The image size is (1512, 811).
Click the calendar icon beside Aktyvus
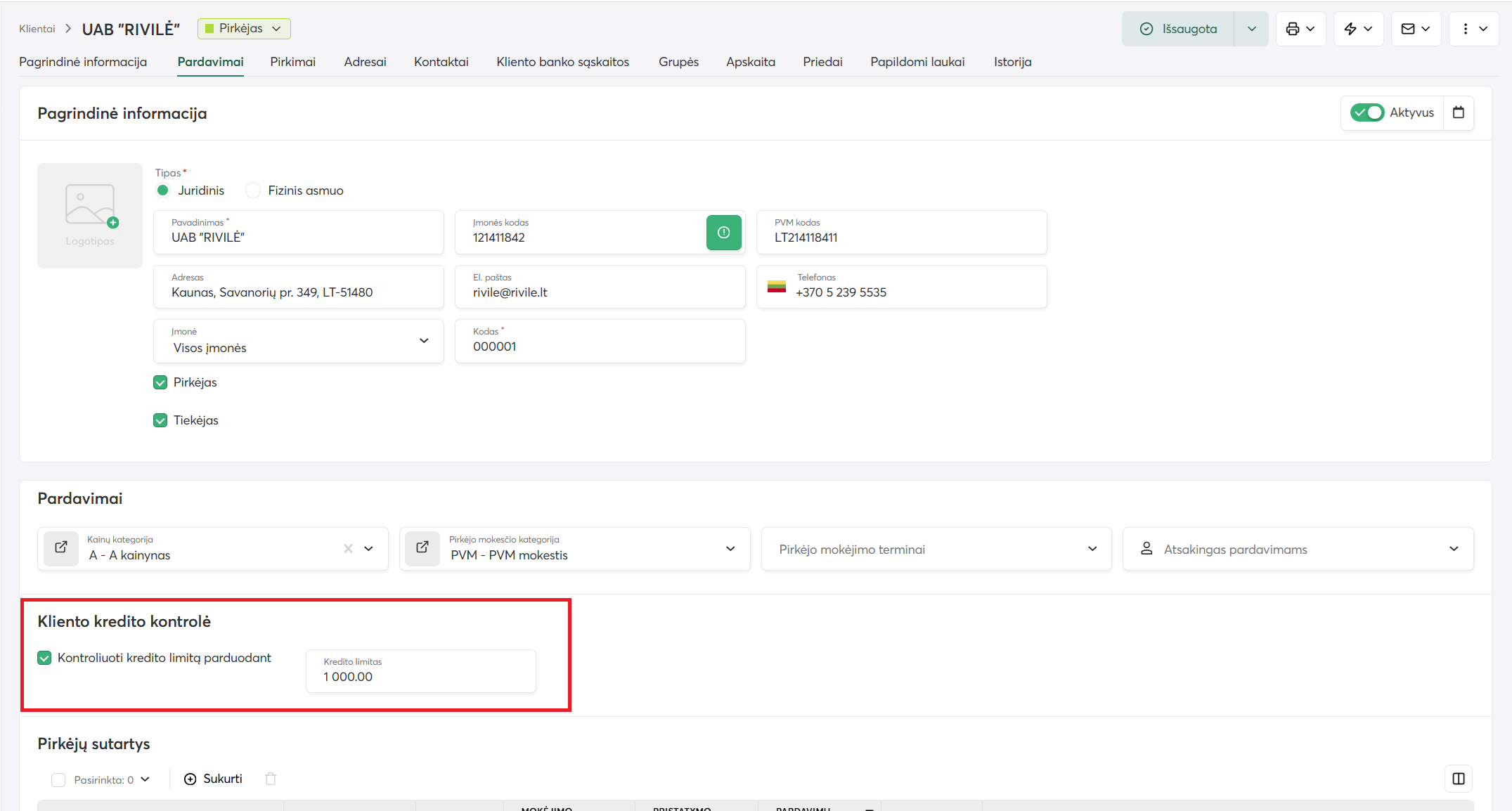[x=1459, y=112]
